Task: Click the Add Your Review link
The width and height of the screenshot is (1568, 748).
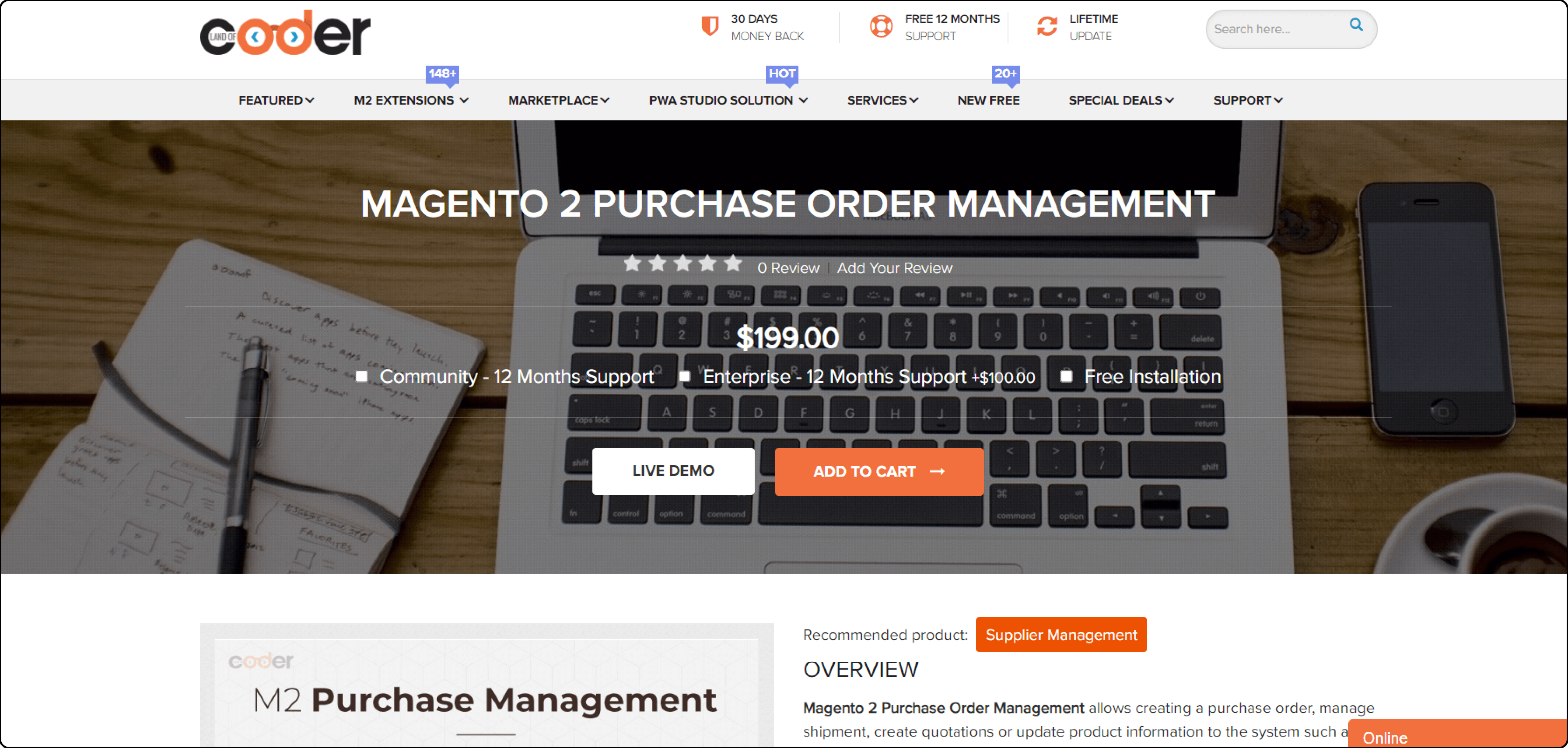Action: 894,269
